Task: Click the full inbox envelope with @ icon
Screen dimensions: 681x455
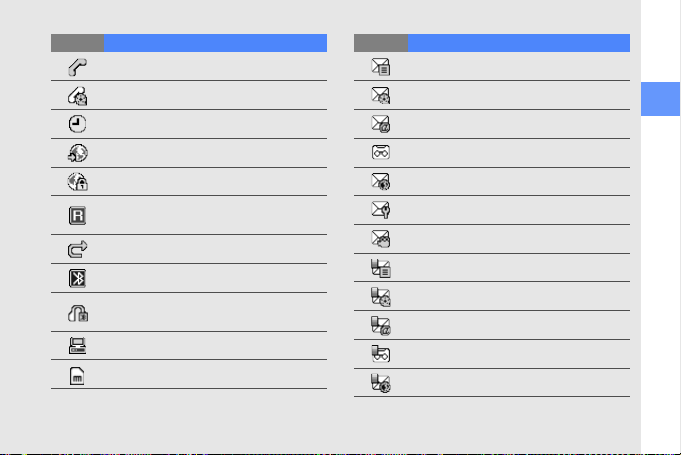Action: [x=381, y=326]
